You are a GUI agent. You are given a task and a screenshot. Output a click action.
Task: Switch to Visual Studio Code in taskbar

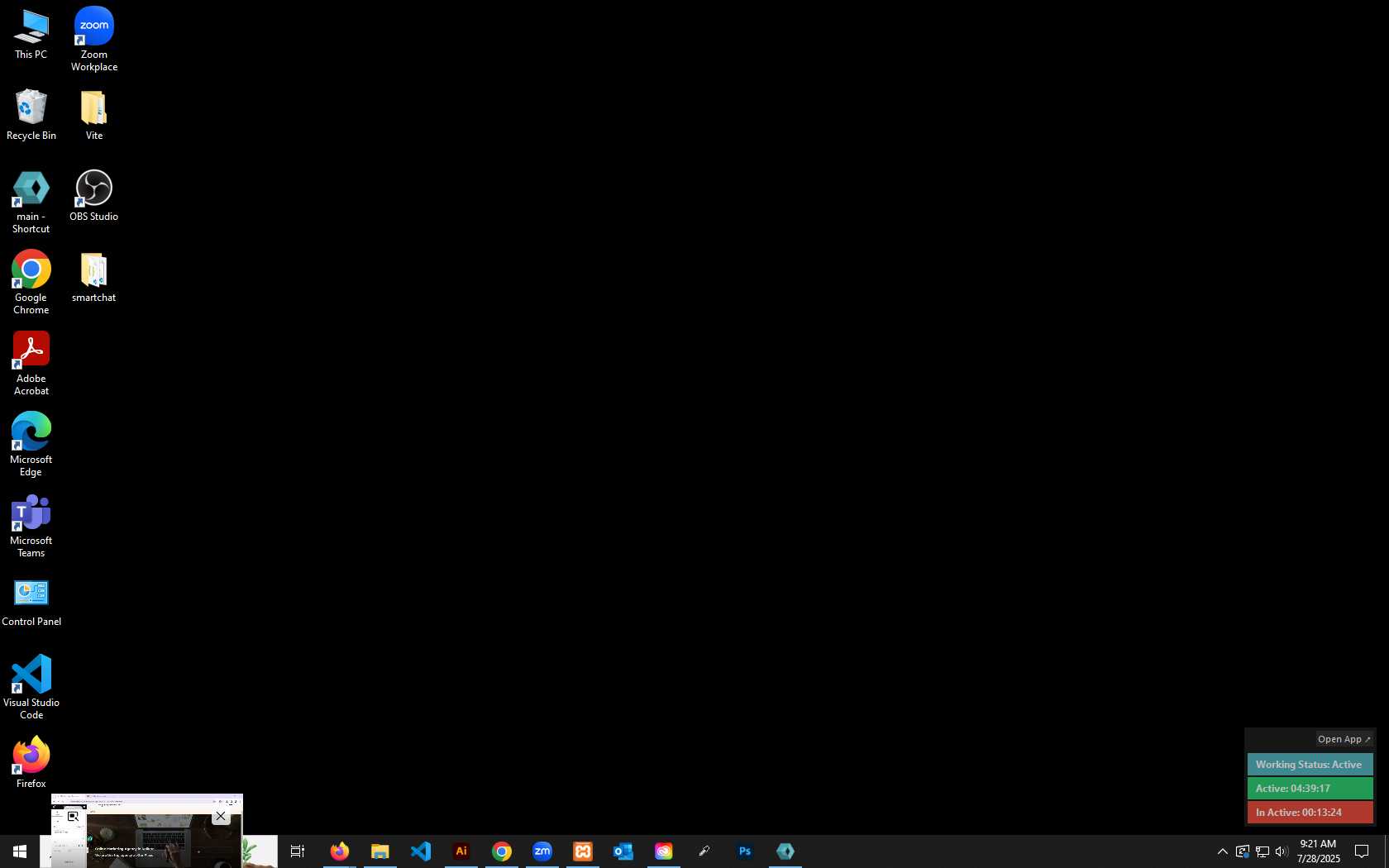(421, 851)
